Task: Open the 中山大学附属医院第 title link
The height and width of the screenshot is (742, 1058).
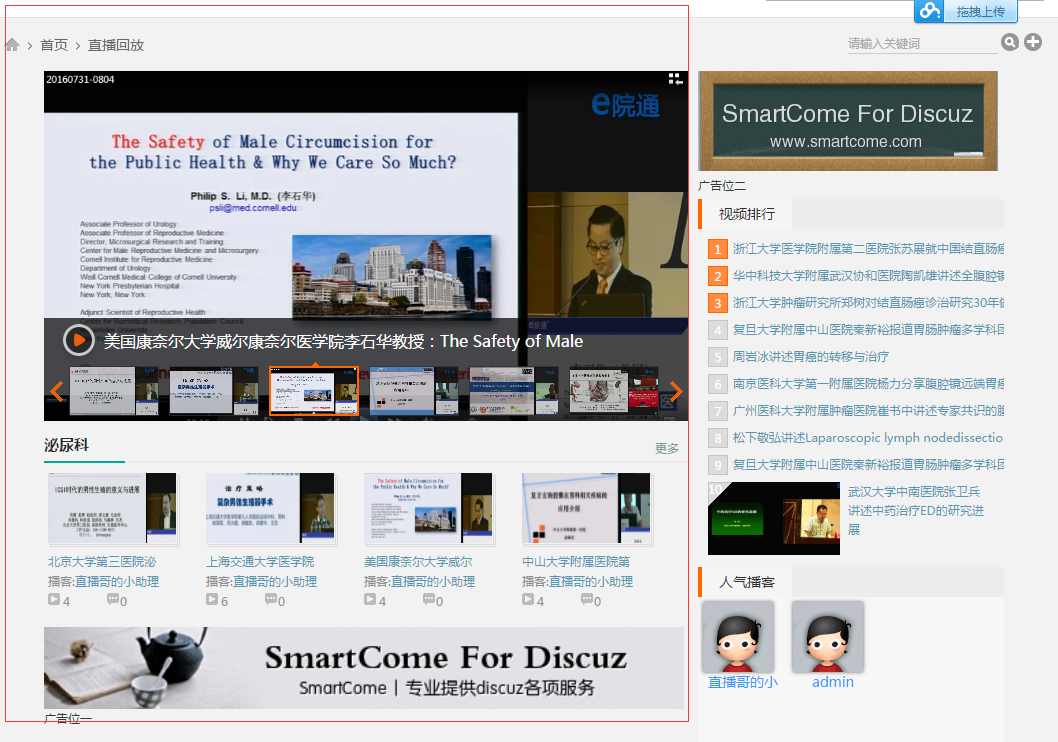Action: (576, 562)
